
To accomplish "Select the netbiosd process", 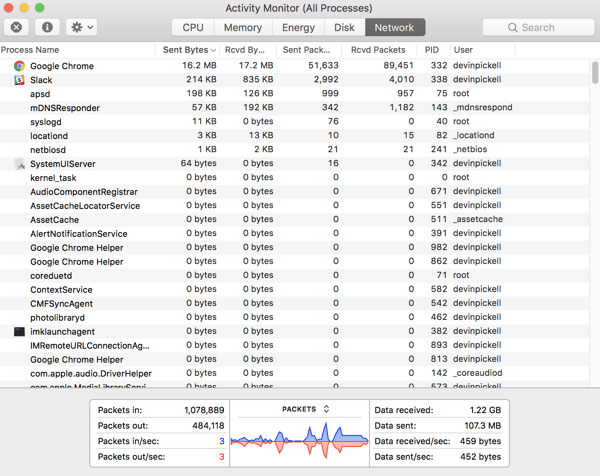I will (x=48, y=150).
